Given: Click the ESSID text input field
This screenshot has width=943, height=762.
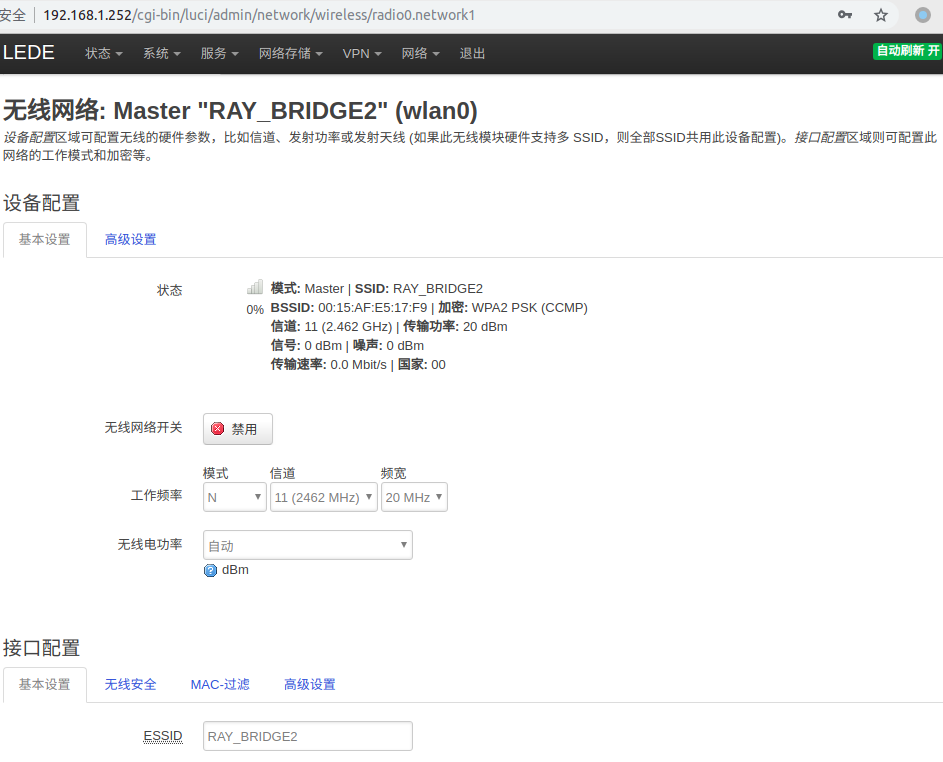Looking at the screenshot, I should click(x=307, y=736).
